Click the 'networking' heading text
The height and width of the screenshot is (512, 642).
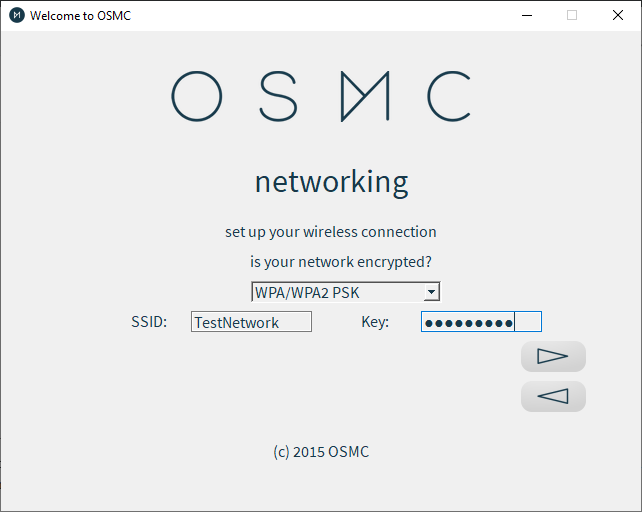pos(332,183)
